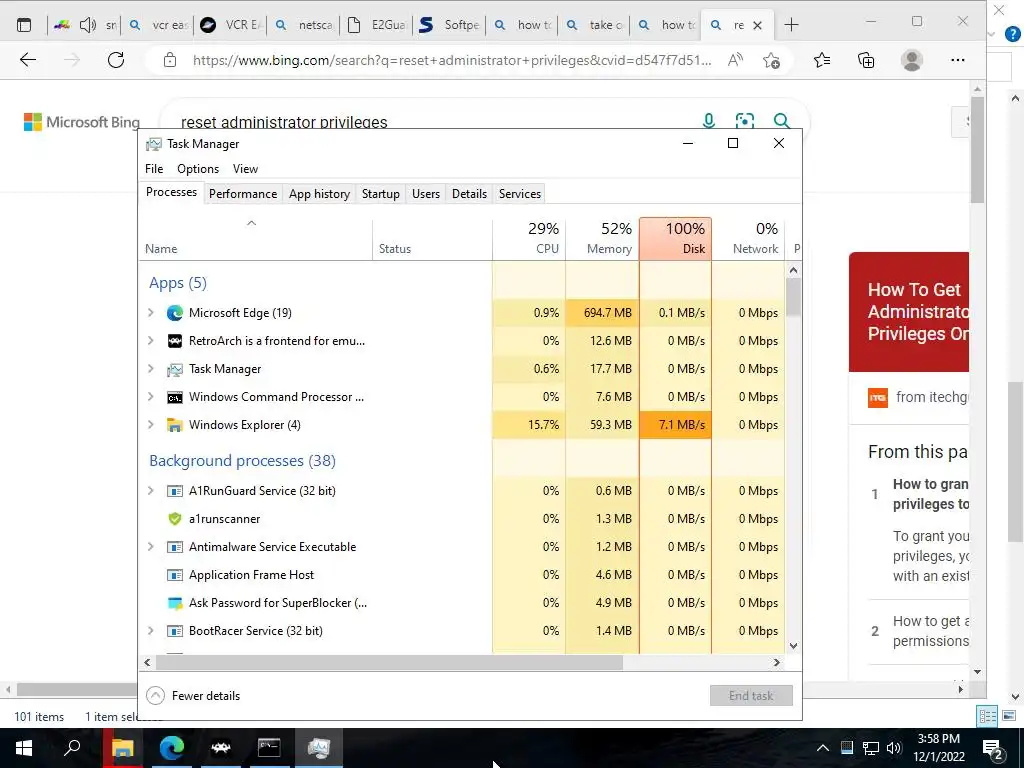Switch to the Users tab

[426, 194]
